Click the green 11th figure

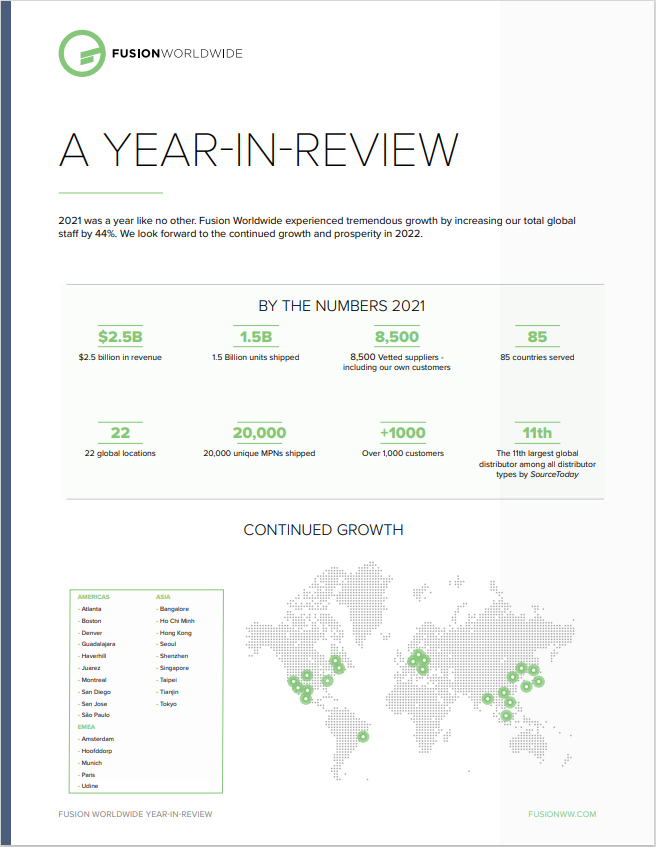(x=537, y=433)
